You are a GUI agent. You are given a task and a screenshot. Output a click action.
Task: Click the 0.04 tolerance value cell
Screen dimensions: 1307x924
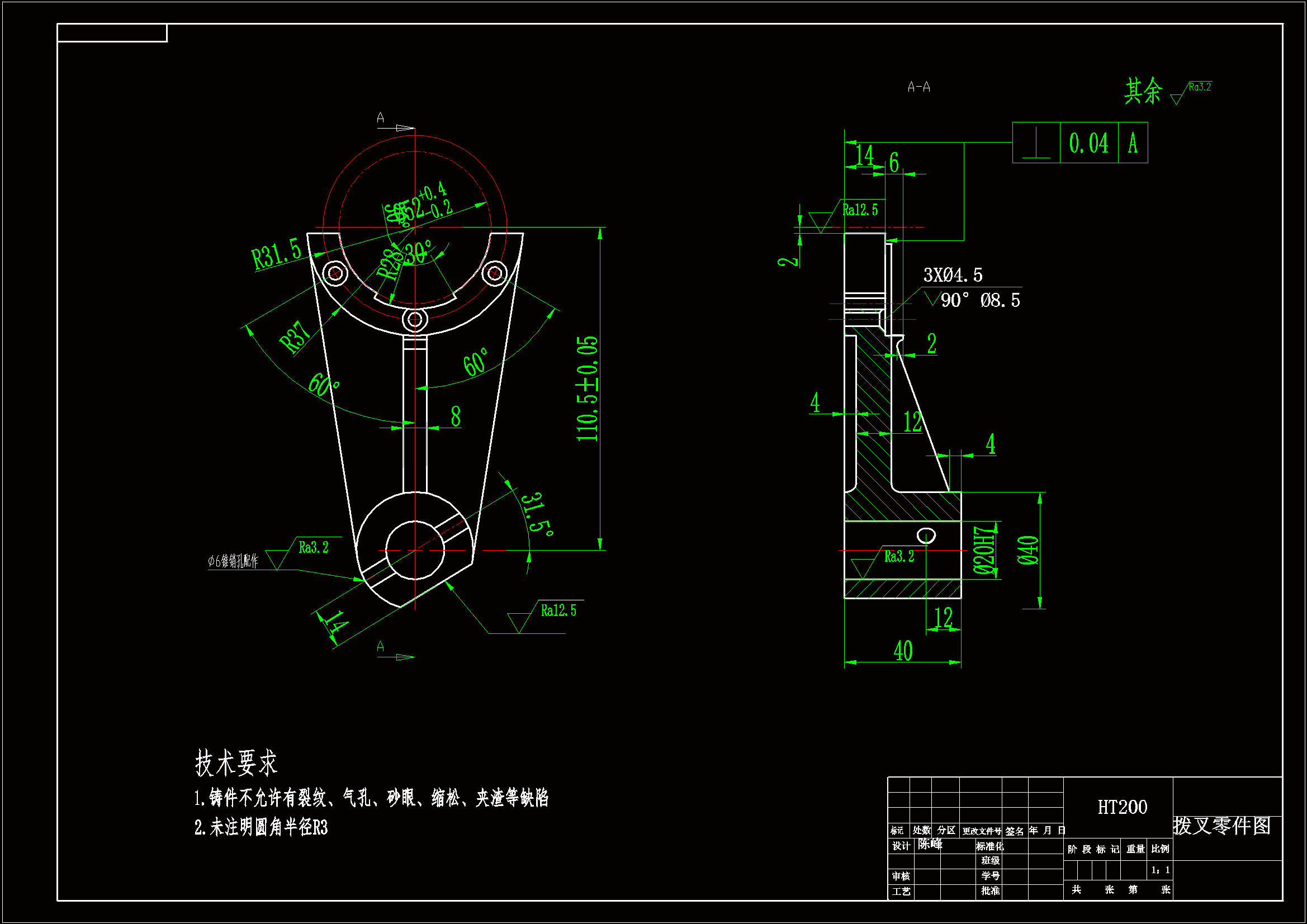click(1088, 144)
